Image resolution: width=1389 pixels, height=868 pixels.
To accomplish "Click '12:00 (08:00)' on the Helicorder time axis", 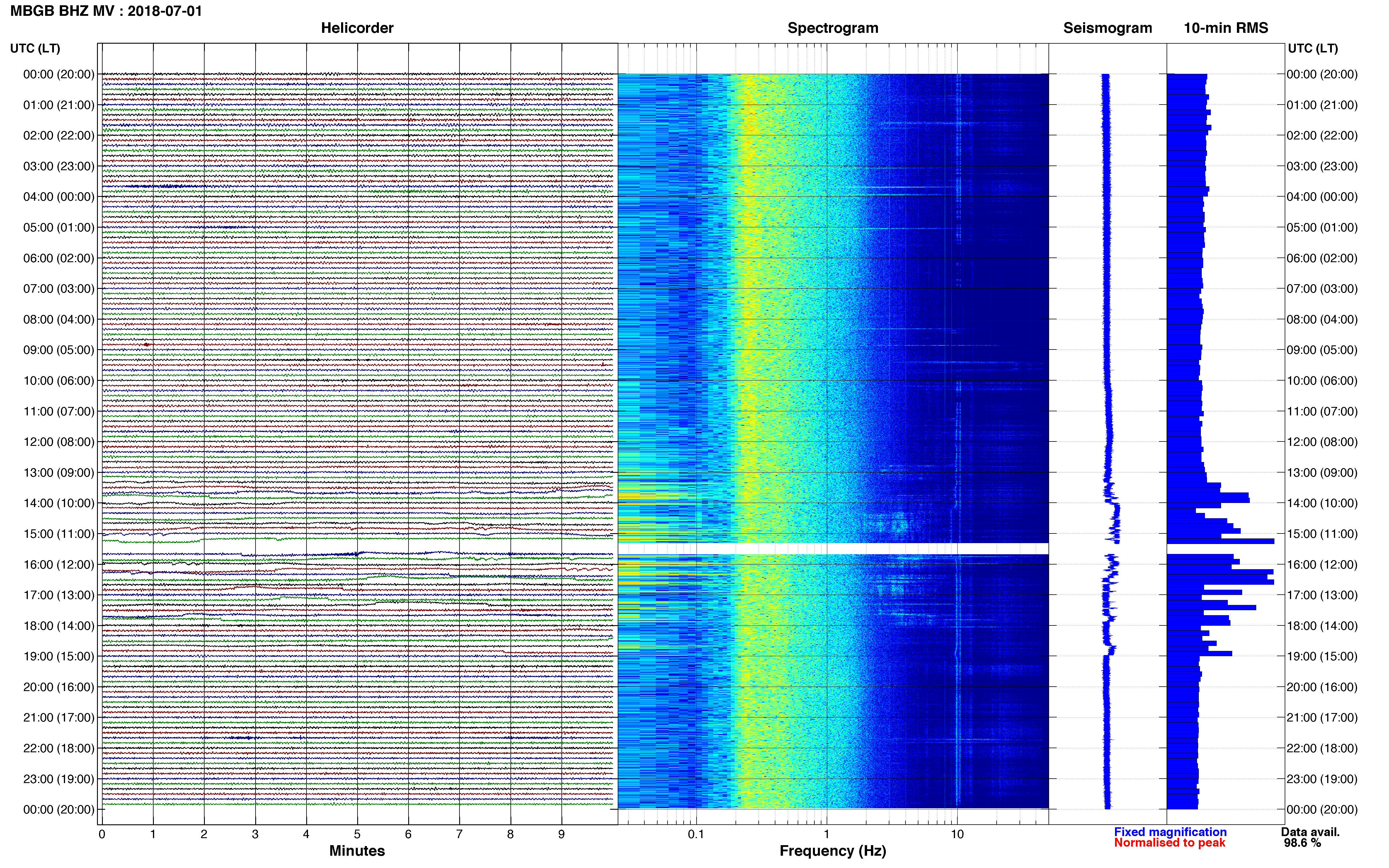I will point(59,442).
